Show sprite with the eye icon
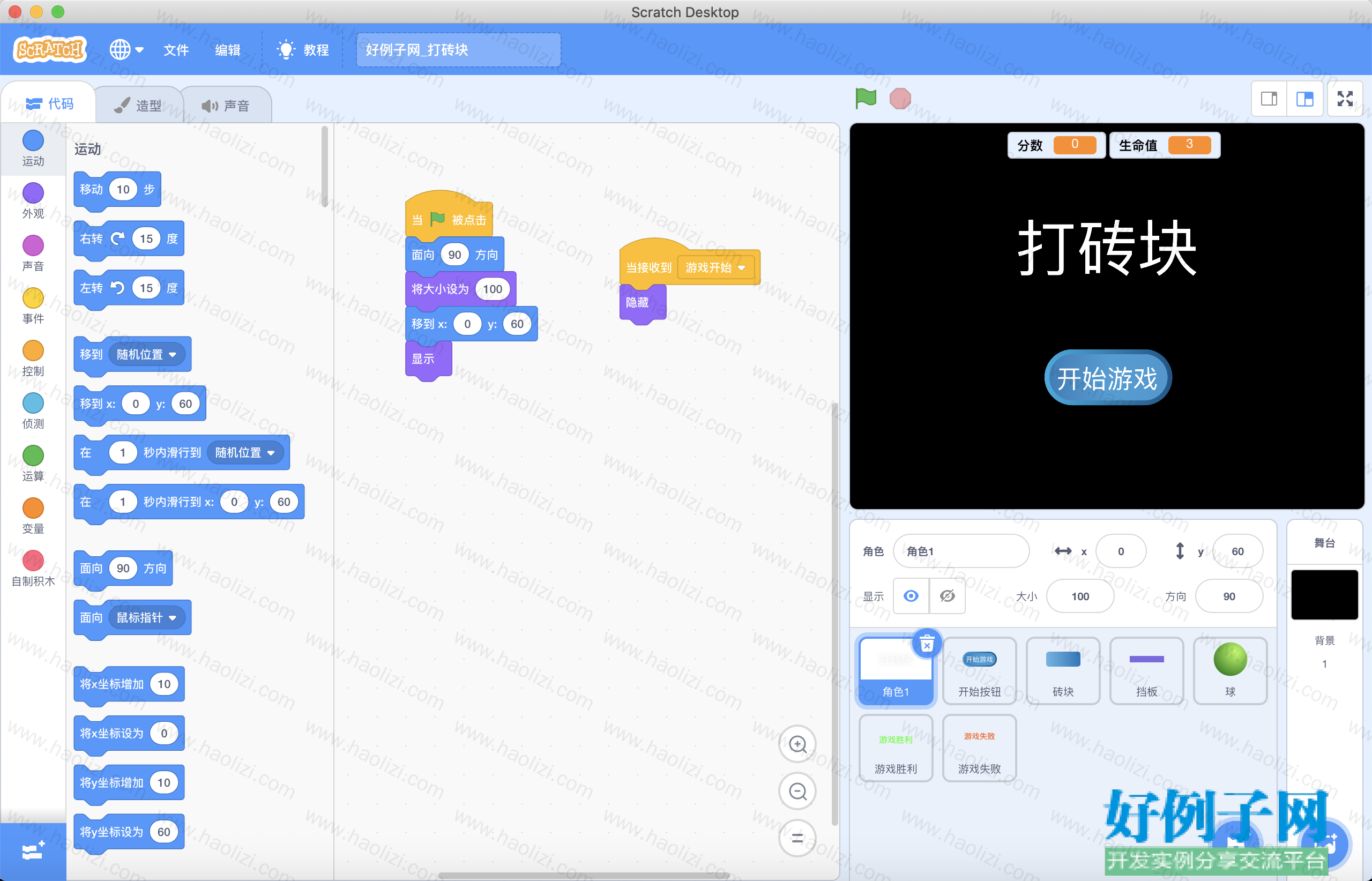 [x=911, y=596]
